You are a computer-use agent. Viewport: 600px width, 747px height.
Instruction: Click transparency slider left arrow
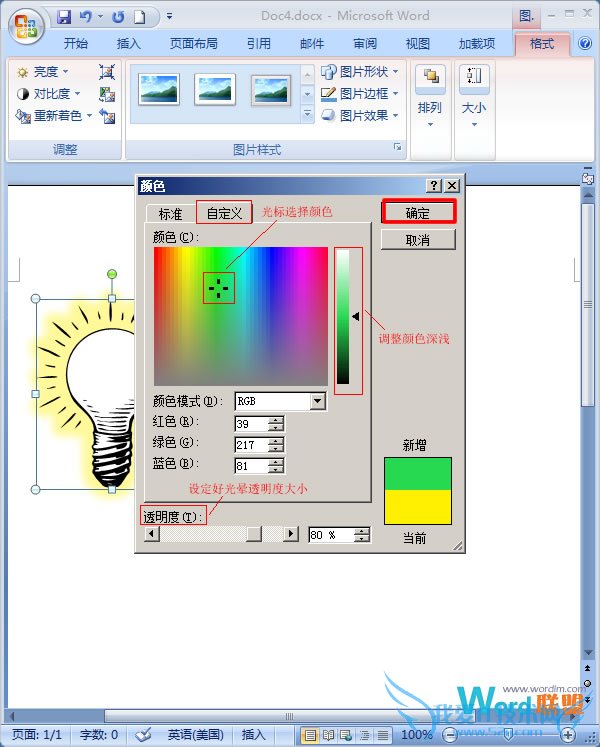point(152,534)
